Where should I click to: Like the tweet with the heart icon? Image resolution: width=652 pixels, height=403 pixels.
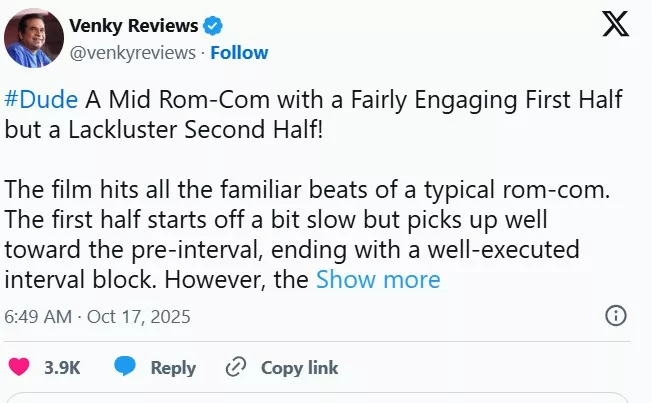pos(18,367)
